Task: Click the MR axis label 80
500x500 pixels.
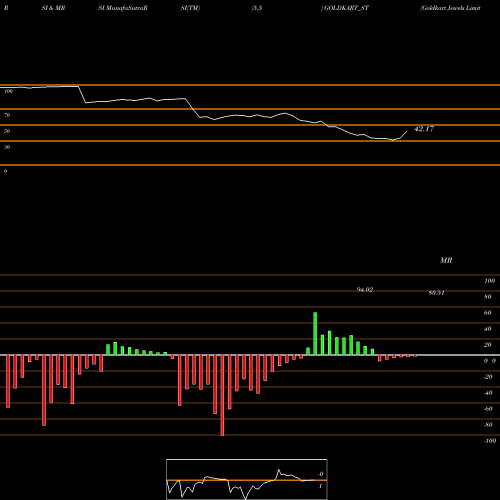Action: (487, 297)
